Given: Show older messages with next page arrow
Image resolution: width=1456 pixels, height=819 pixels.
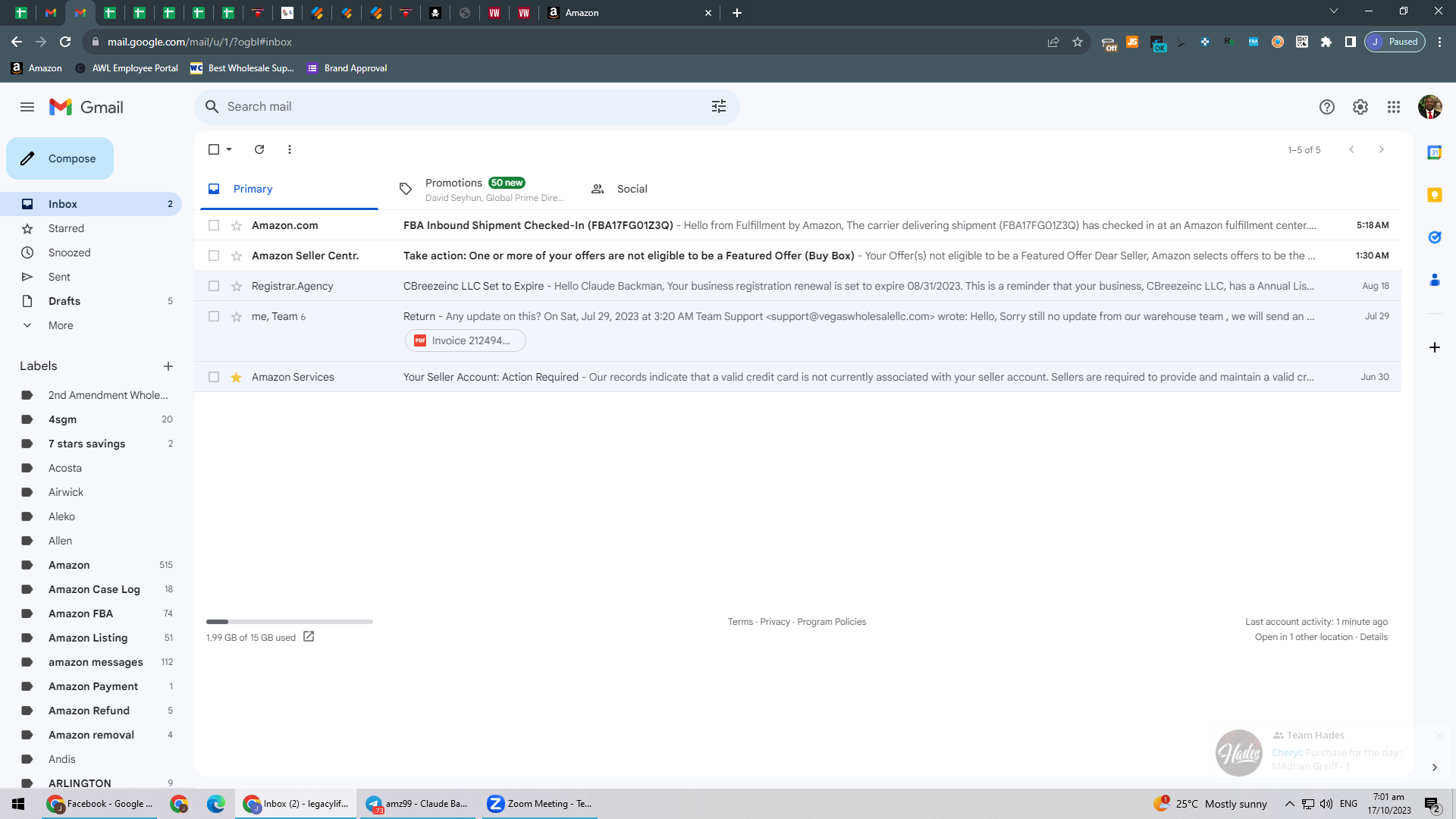Looking at the screenshot, I should pyautogui.click(x=1382, y=149).
